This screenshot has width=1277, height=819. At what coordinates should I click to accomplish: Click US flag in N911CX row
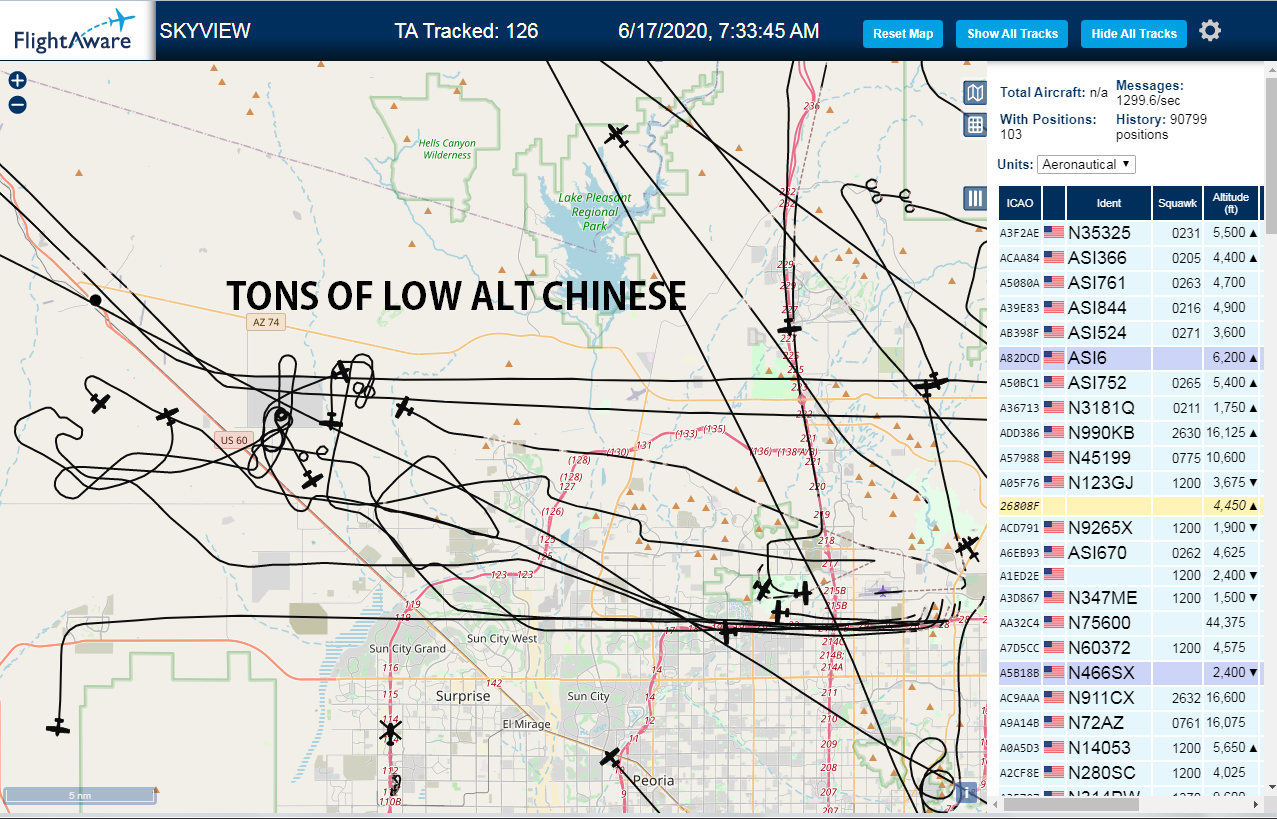pos(1054,697)
